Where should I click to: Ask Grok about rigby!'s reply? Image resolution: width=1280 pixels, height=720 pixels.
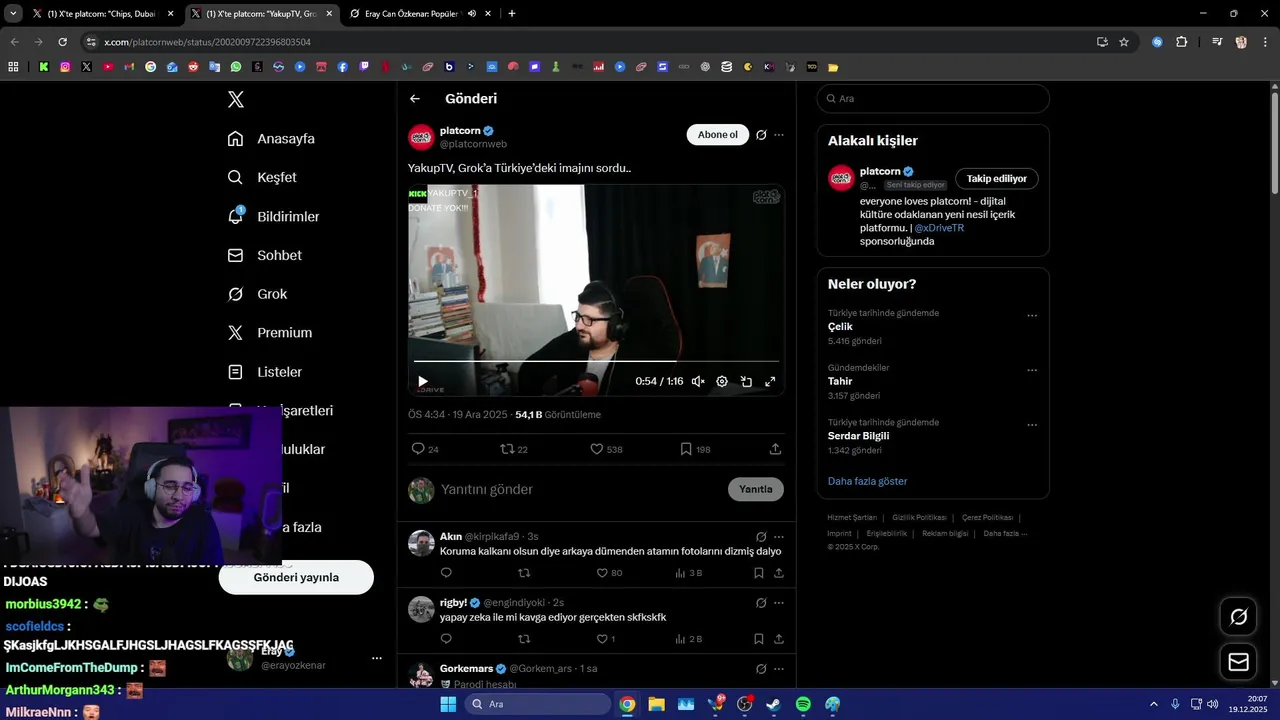761,603
